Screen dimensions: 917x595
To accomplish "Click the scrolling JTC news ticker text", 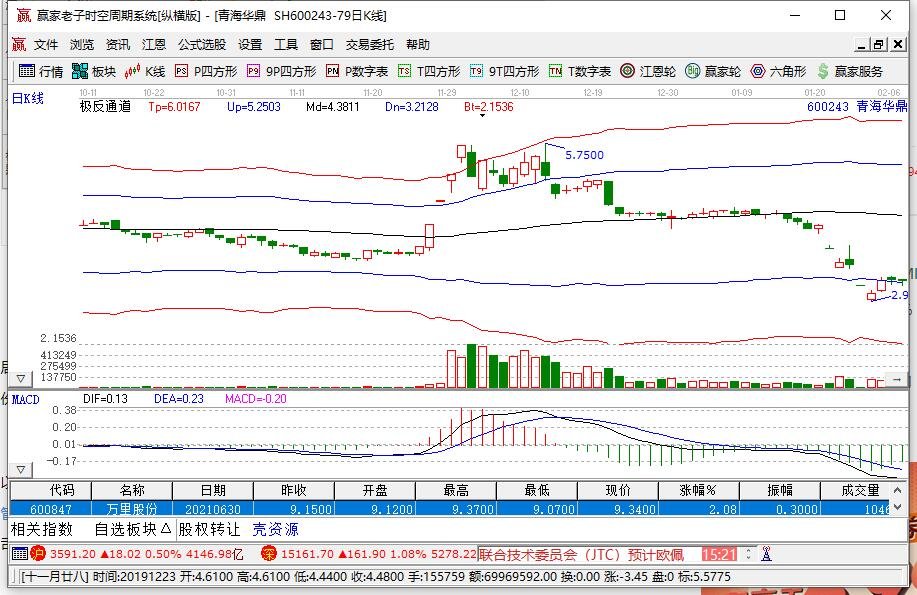I will (x=581, y=553).
